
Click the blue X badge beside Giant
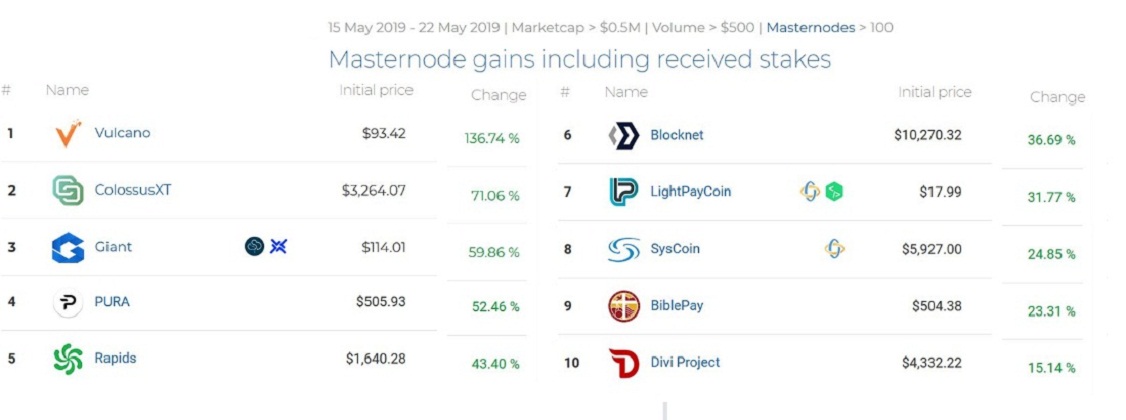point(279,247)
